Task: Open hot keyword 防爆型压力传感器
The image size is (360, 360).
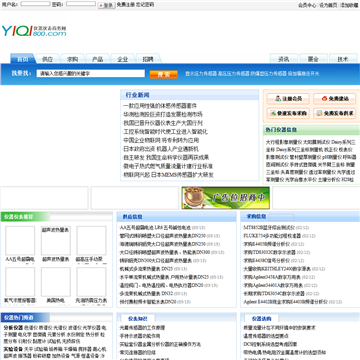Action: click(x=268, y=74)
